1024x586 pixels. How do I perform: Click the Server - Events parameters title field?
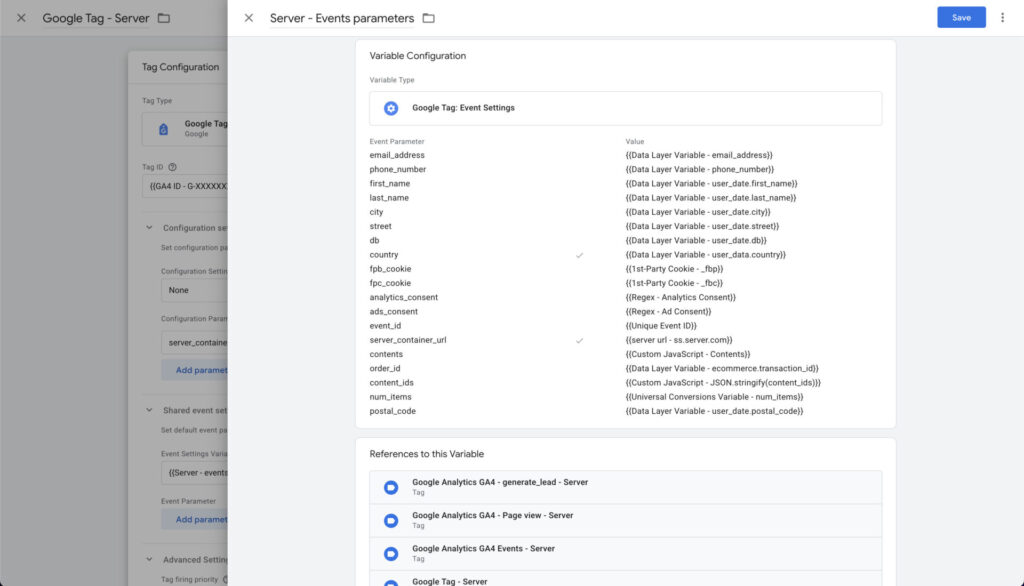pos(341,18)
